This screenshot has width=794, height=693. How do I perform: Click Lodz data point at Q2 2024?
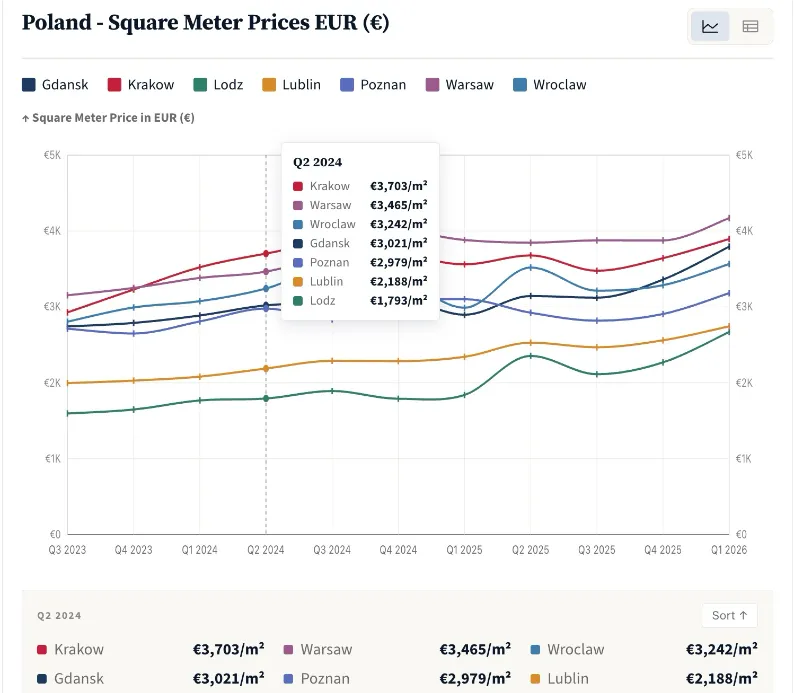pyautogui.click(x=266, y=398)
